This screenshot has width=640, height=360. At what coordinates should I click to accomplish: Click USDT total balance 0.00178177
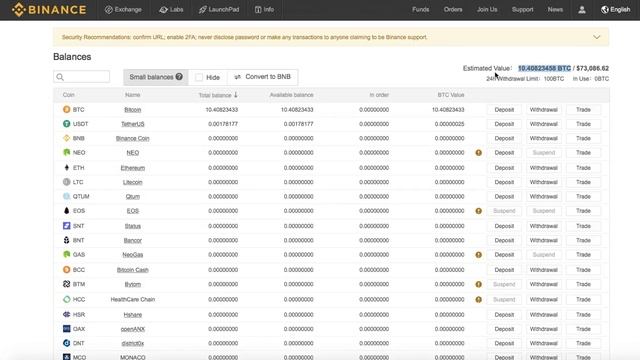pyautogui.click(x=223, y=124)
